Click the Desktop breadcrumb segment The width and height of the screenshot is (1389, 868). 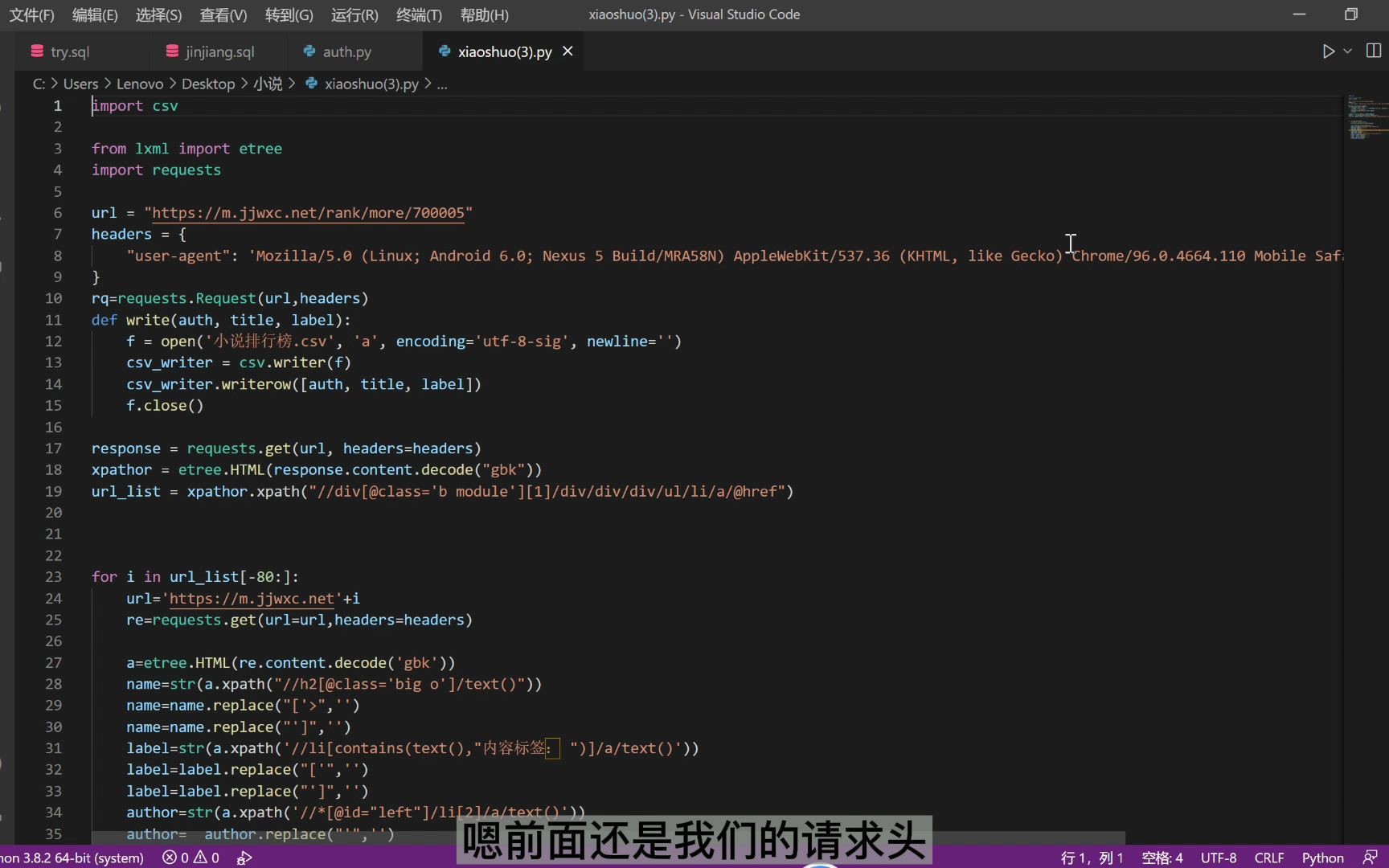tap(208, 84)
